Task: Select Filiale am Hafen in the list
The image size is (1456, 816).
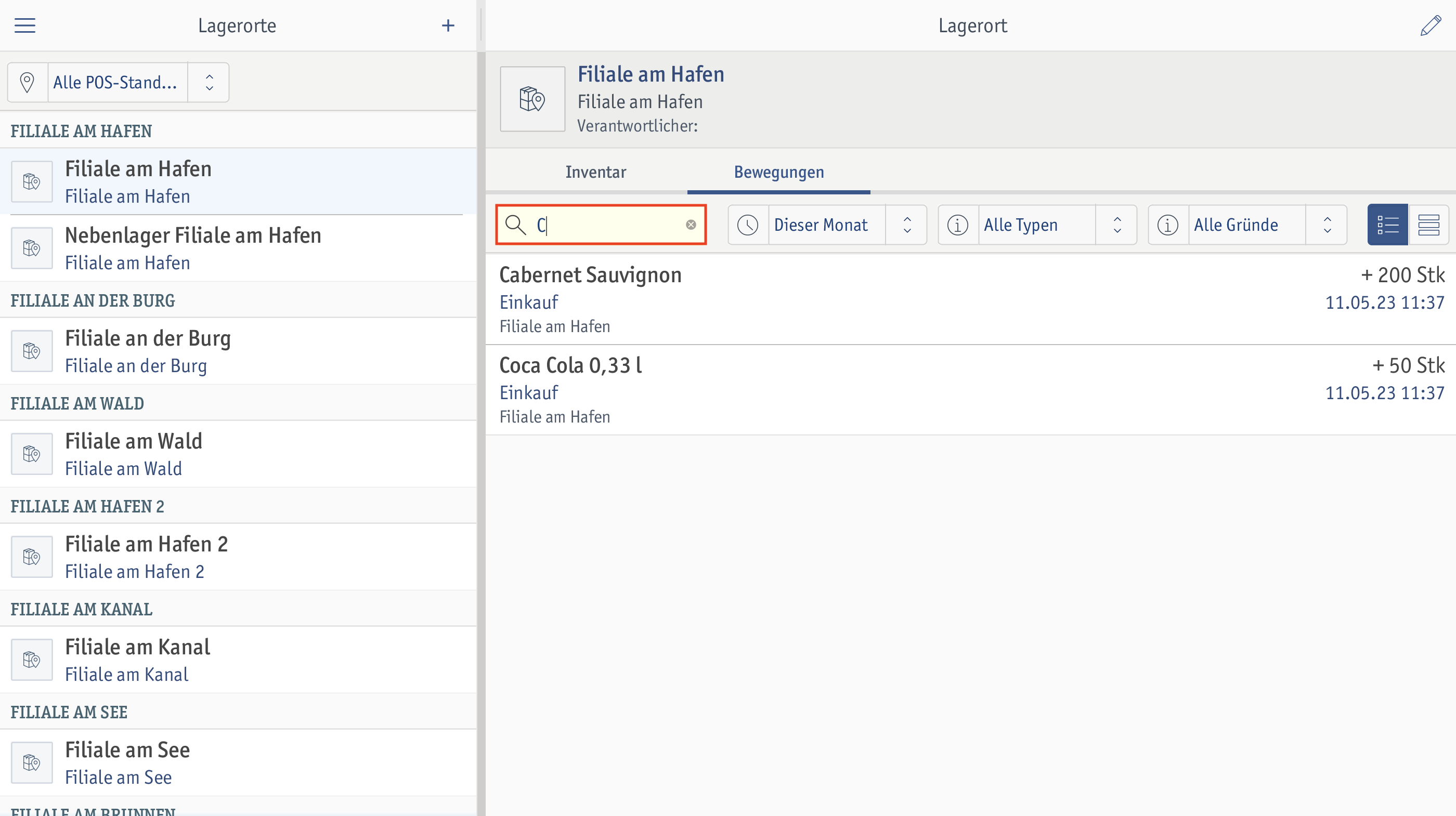Action: click(x=238, y=181)
